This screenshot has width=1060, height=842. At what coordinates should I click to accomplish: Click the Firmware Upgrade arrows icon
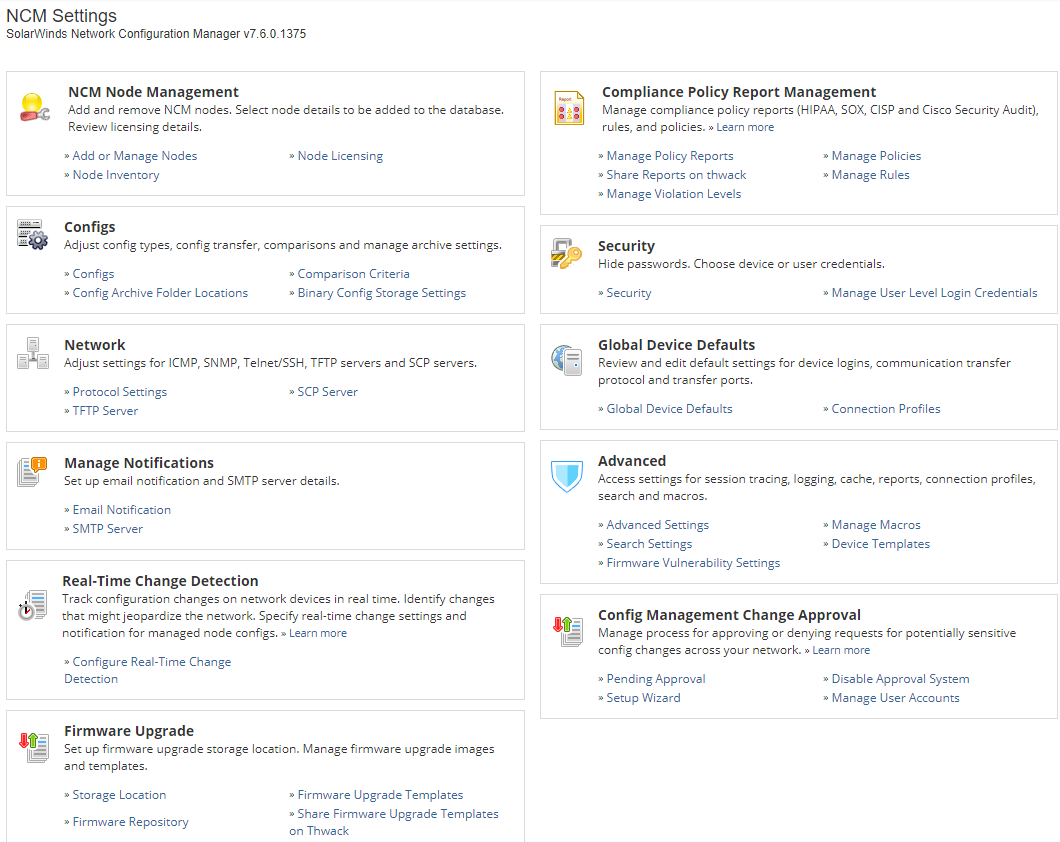[x=34, y=747]
